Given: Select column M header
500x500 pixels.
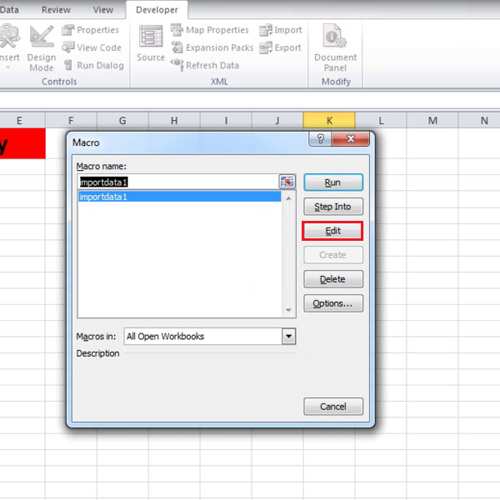Looking at the screenshot, I should (x=433, y=120).
